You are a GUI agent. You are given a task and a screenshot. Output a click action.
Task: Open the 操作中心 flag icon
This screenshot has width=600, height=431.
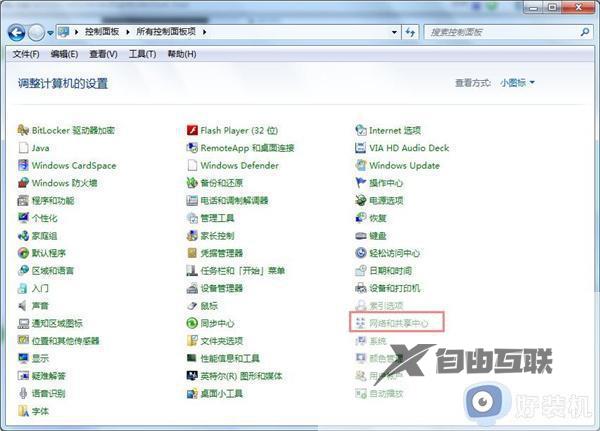(361, 183)
